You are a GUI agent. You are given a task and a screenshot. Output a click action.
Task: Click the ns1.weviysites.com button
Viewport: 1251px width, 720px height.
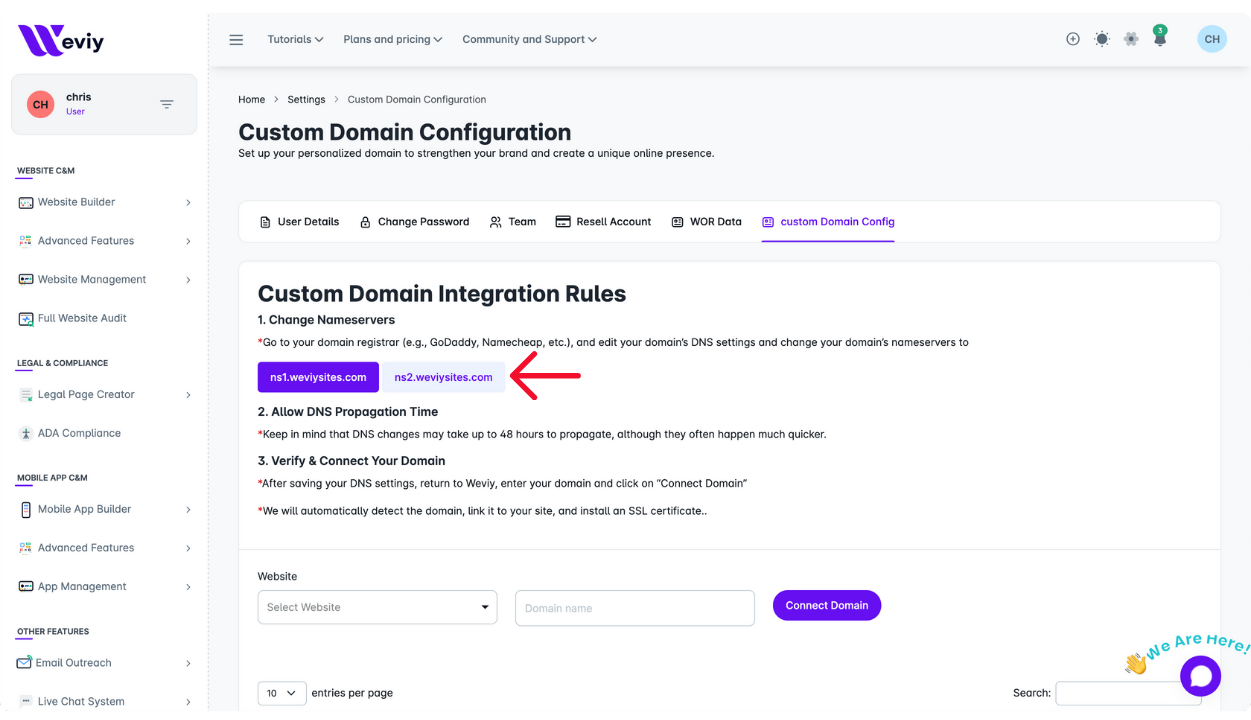tap(318, 377)
